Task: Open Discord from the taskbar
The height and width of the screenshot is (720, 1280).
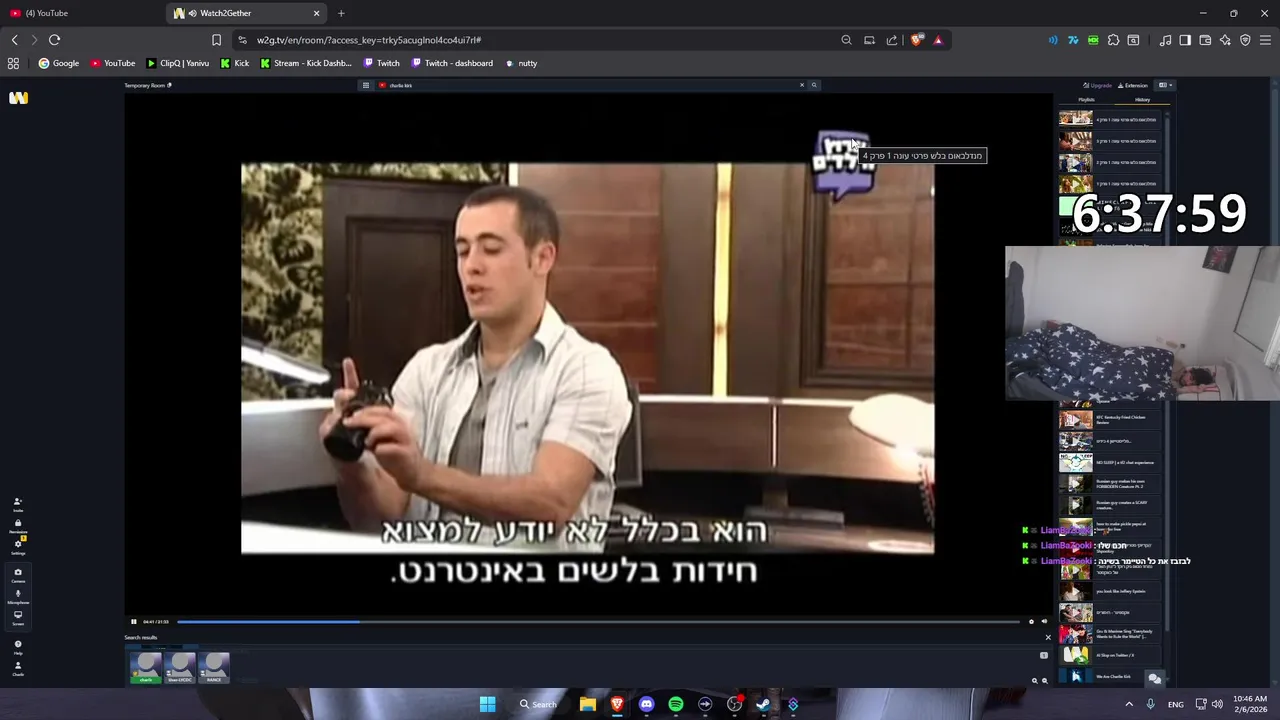Action: click(x=646, y=704)
